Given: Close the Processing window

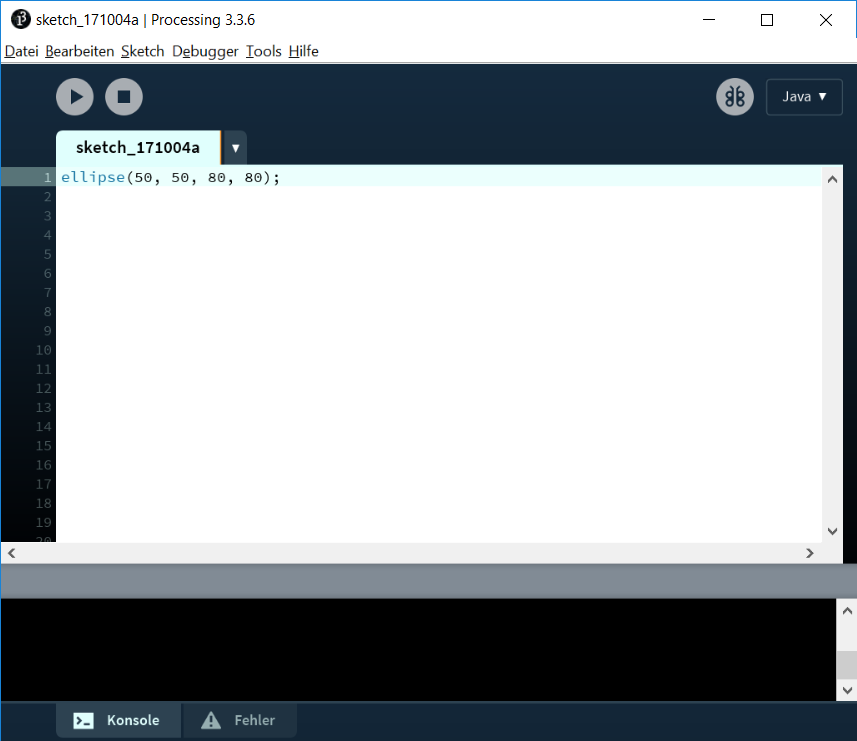Looking at the screenshot, I should [x=826, y=20].
